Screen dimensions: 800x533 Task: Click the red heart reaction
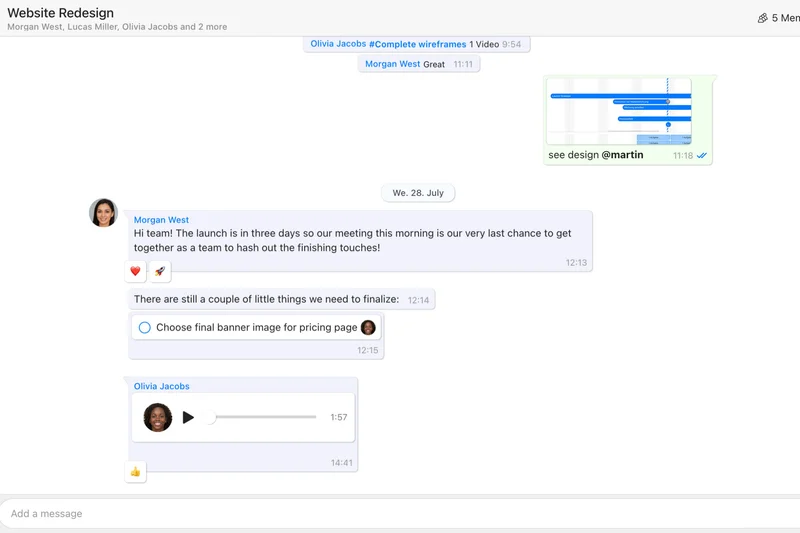tap(136, 271)
